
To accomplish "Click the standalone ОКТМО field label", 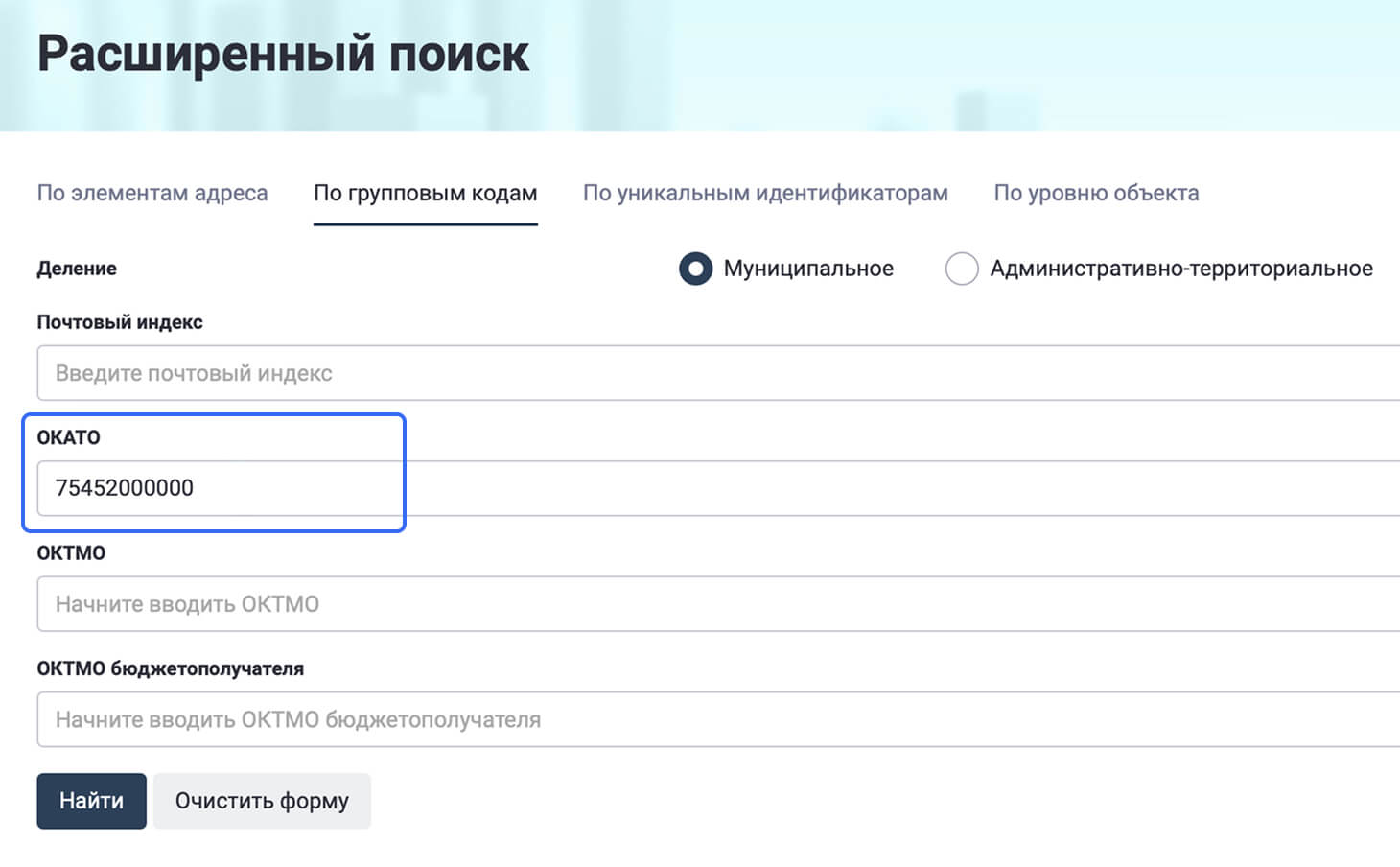I will pyautogui.click(x=71, y=553).
